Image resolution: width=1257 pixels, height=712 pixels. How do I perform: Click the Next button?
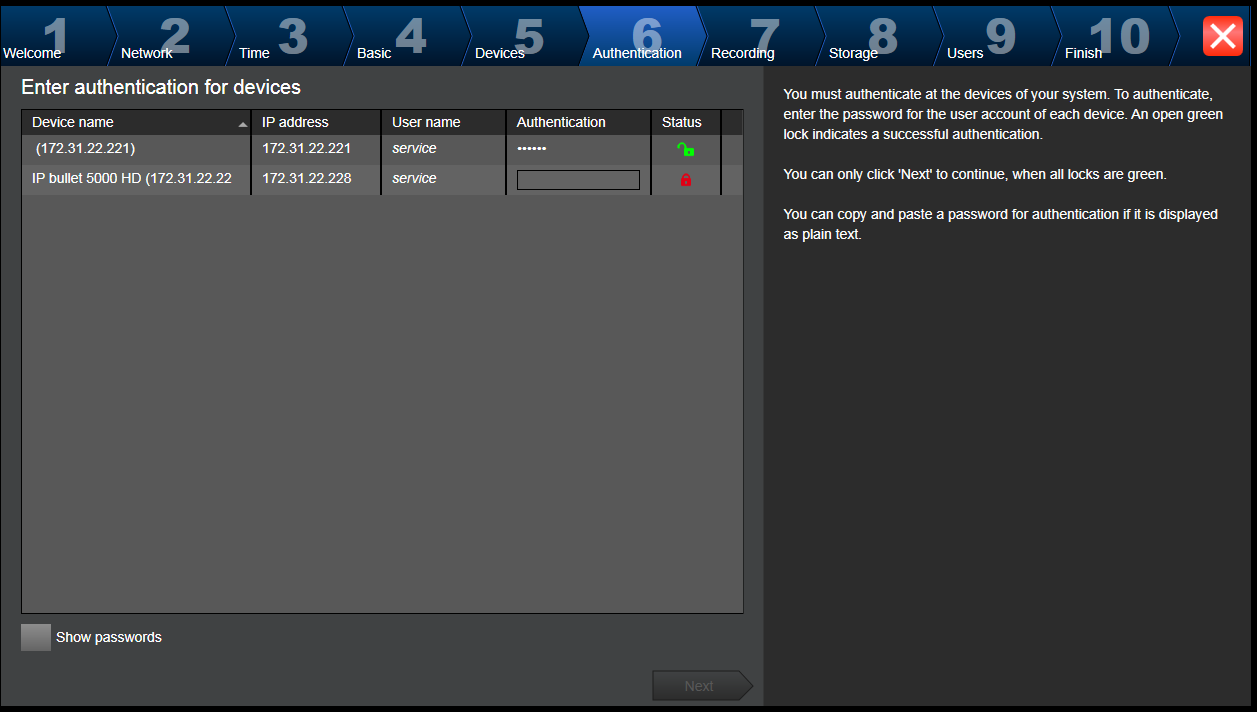[701, 686]
